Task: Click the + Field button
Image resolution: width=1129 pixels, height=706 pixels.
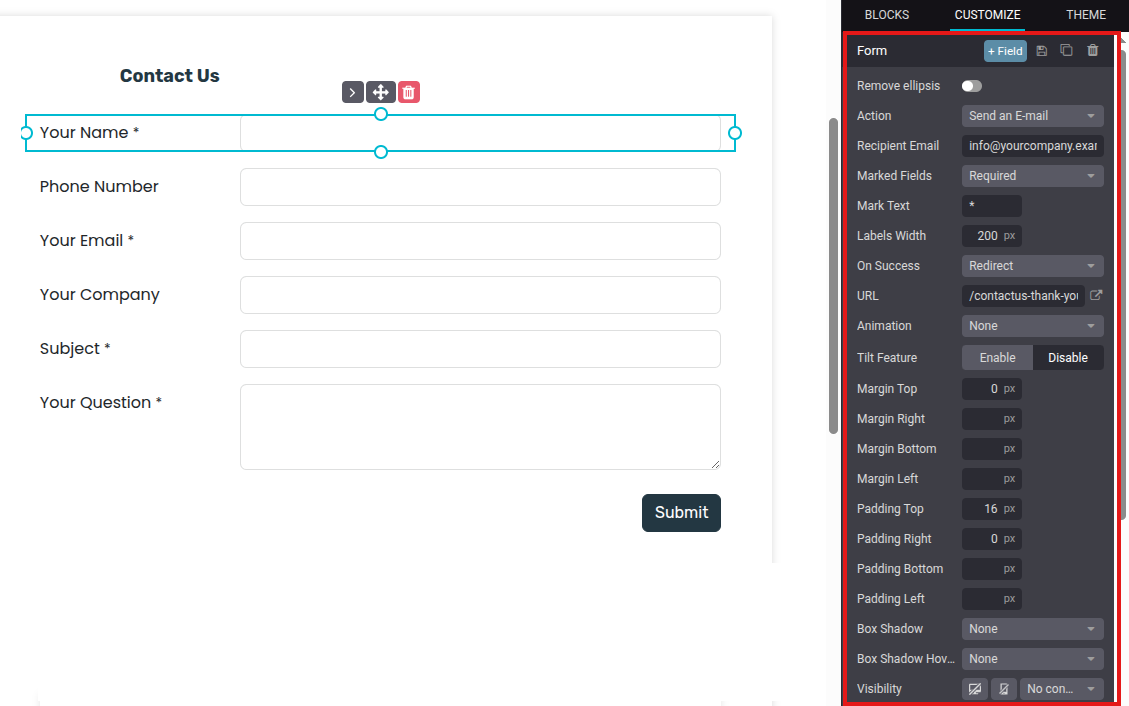Action: pos(1005,51)
